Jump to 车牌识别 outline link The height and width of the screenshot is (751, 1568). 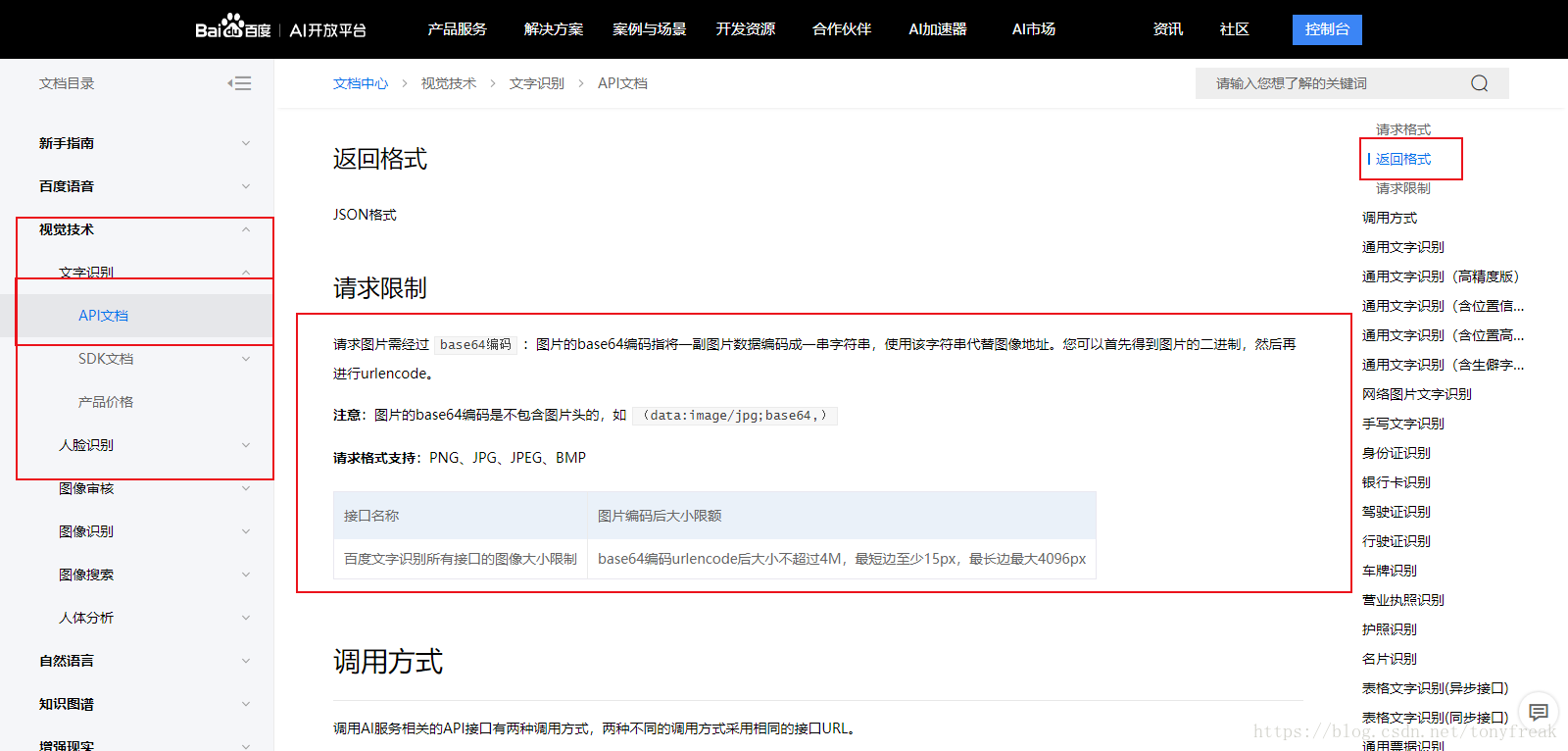(x=1390, y=571)
